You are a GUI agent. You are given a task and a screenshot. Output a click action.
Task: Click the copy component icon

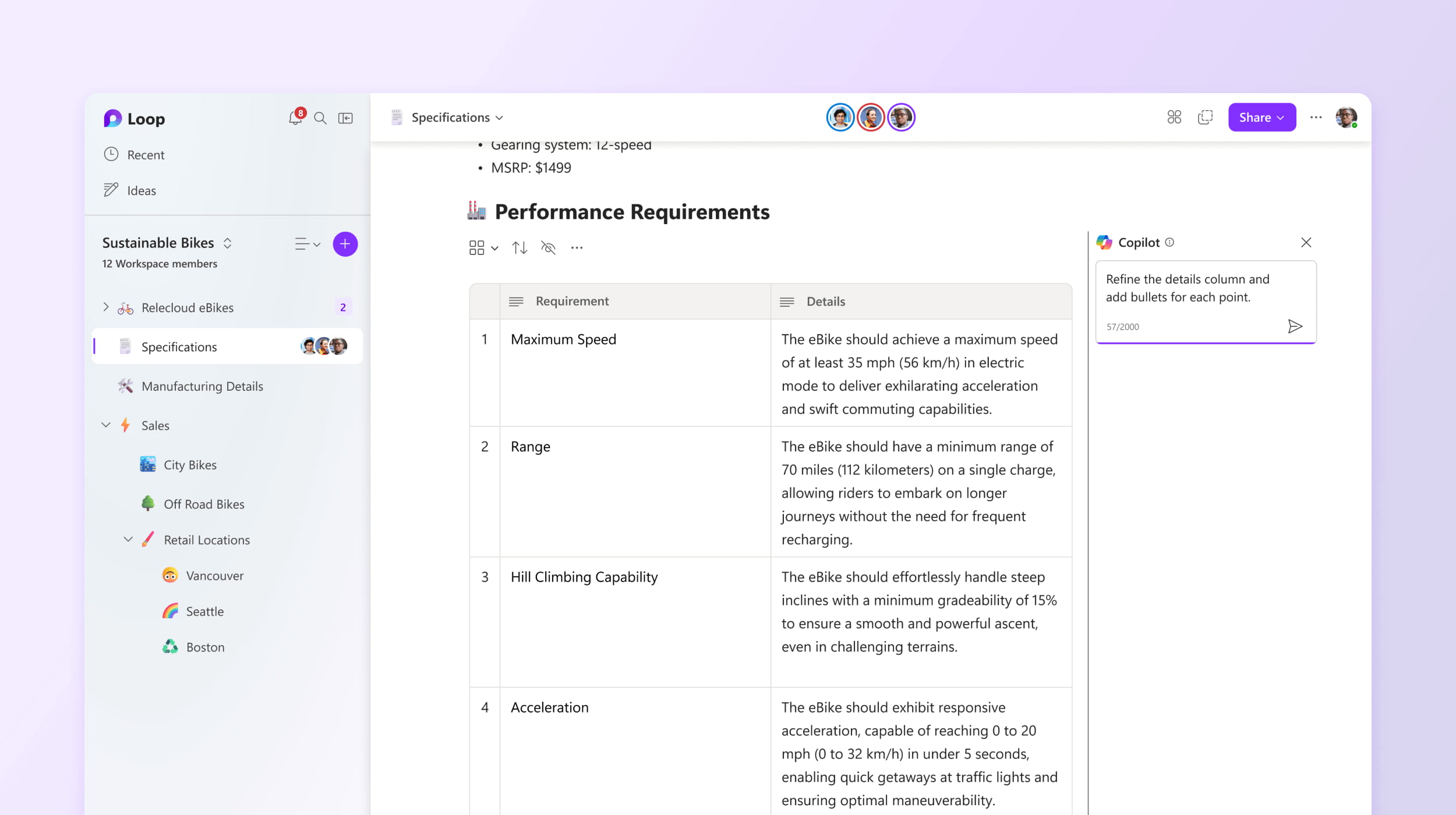tap(1205, 118)
